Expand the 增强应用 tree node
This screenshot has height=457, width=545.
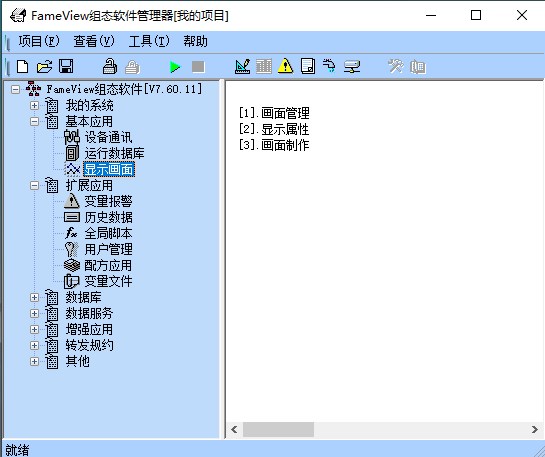(34, 329)
